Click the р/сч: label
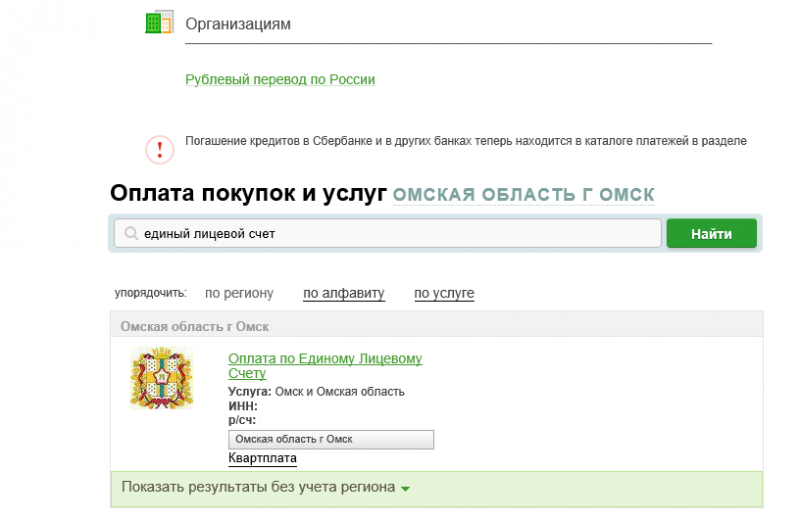Screen dimensions: 800x520 242,420
